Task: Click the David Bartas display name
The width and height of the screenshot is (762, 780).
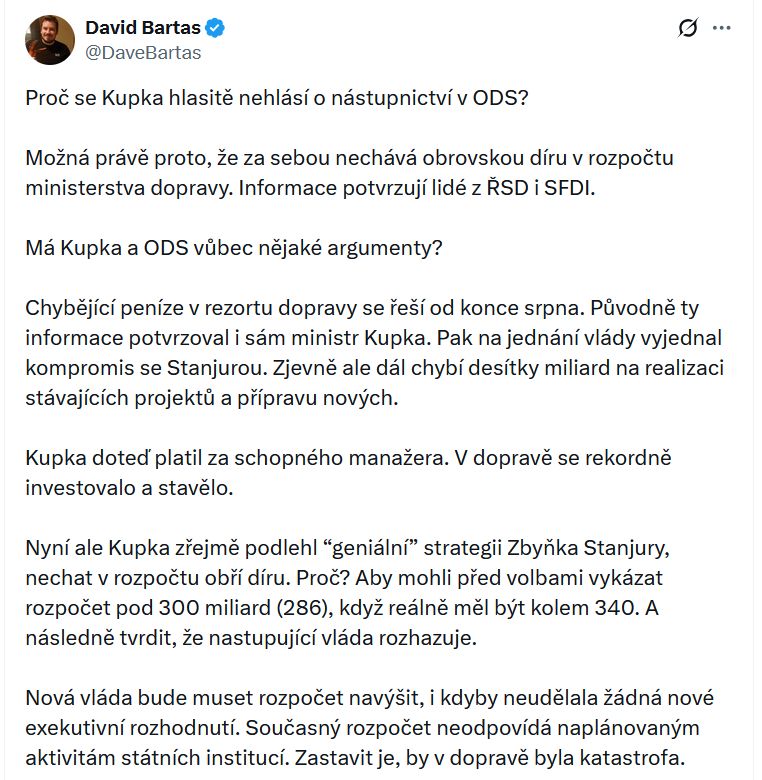Action: pyautogui.click(x=143, y=28)
